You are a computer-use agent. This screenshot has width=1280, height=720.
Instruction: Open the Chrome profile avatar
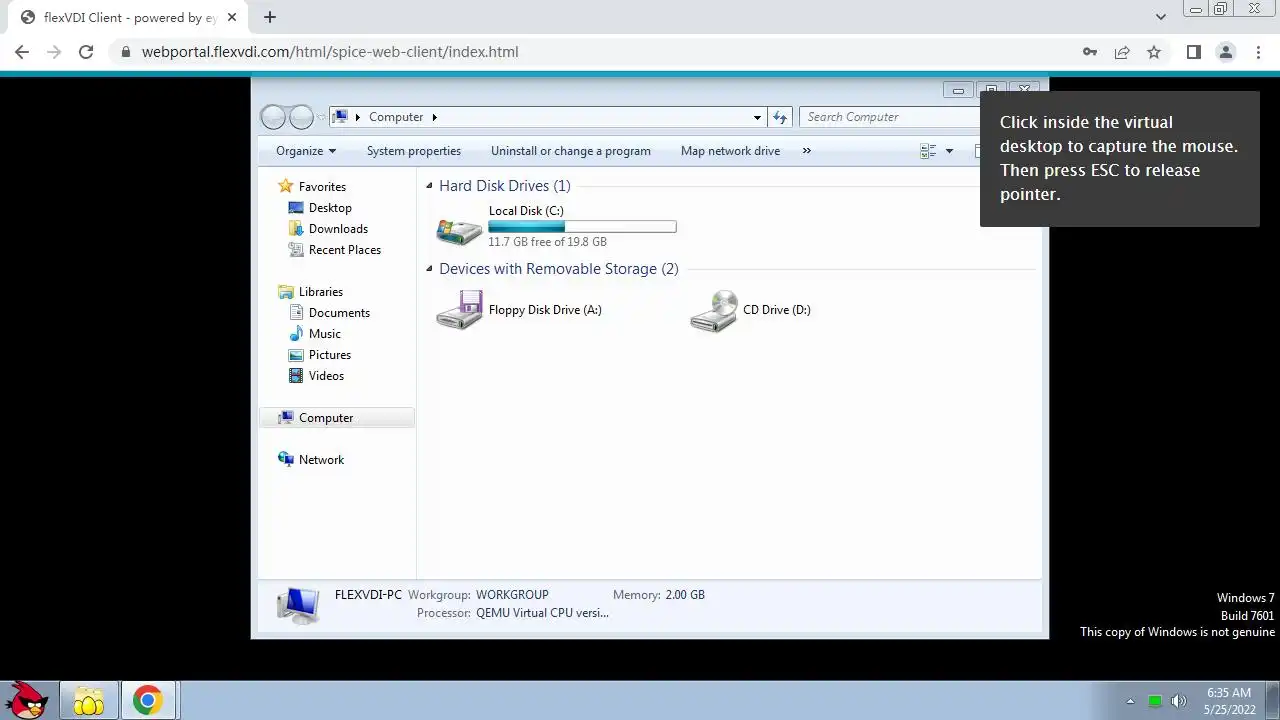1225,52
